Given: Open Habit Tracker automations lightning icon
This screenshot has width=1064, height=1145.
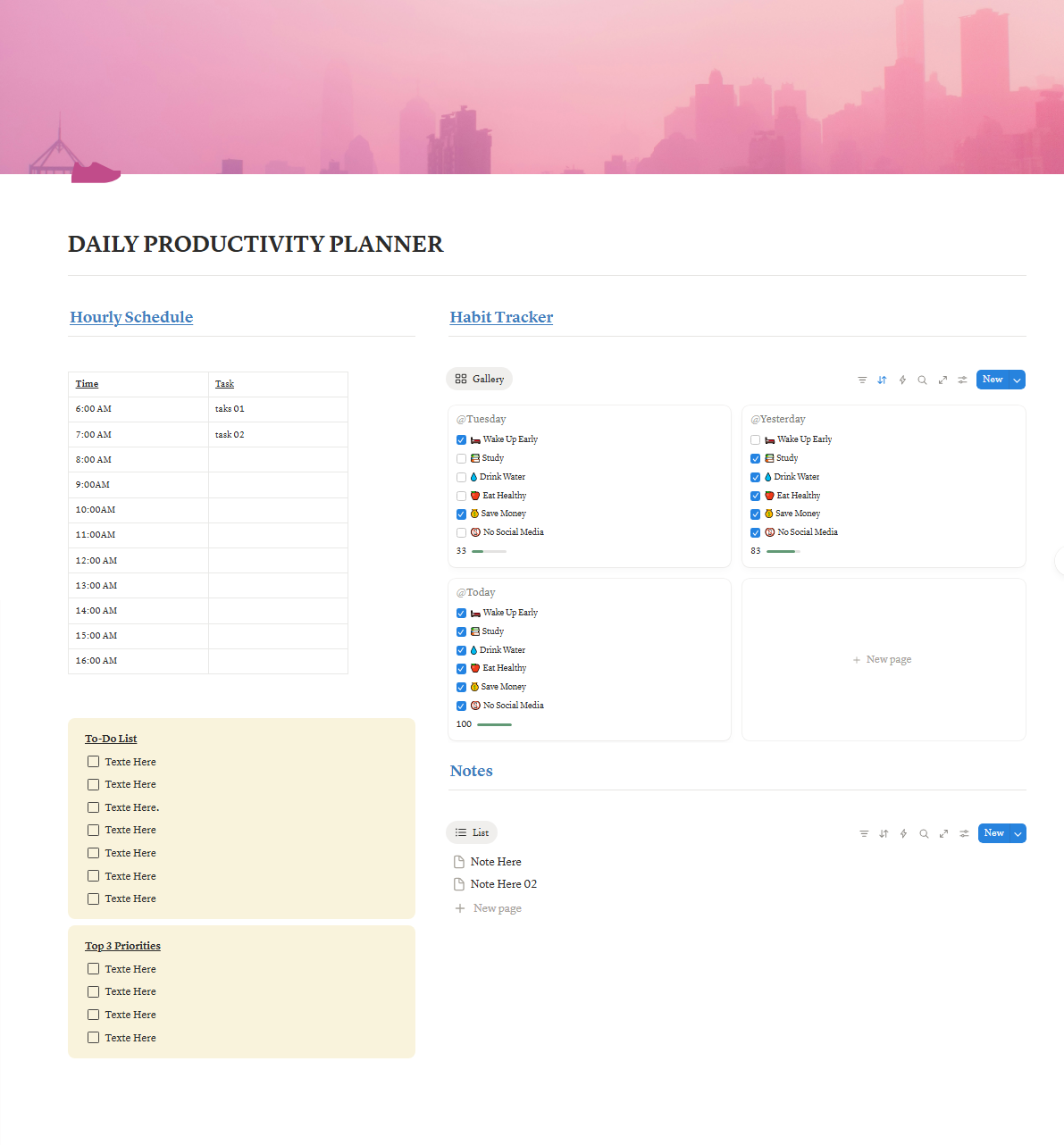Looking at the screenshot, I should click(902, 380).
